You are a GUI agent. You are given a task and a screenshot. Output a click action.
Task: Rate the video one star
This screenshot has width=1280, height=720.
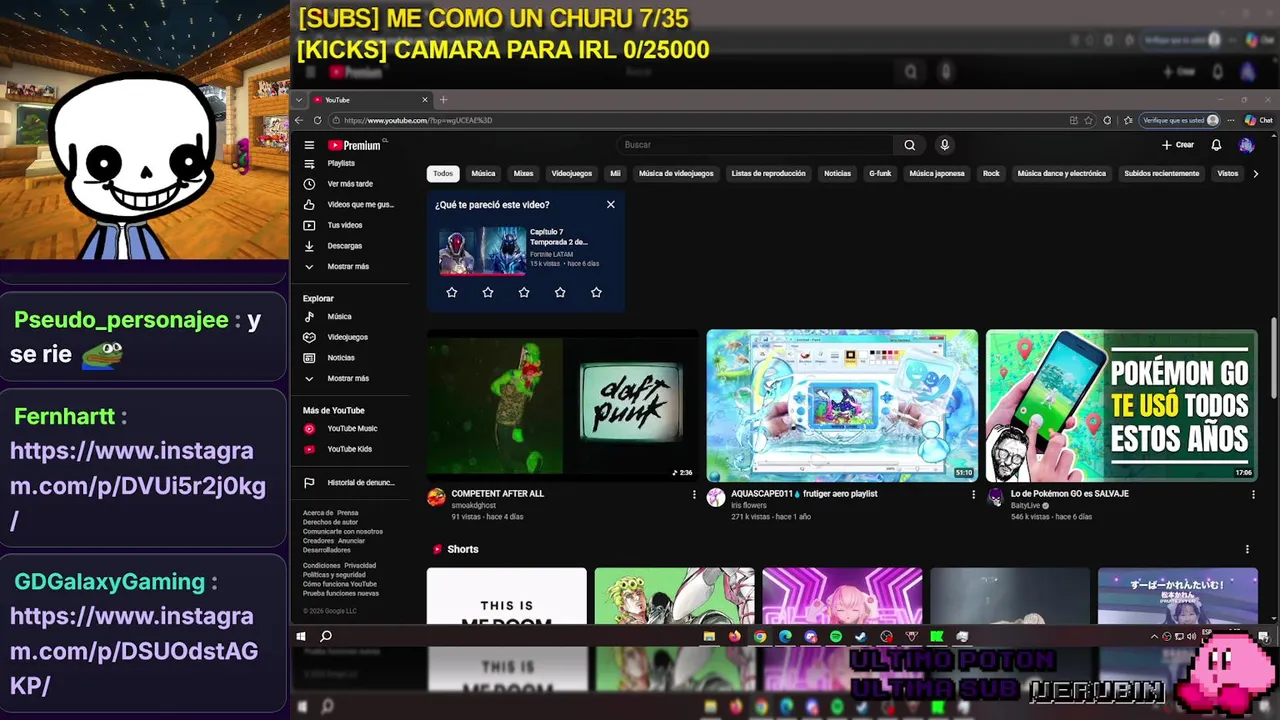[x=452, y=292]
